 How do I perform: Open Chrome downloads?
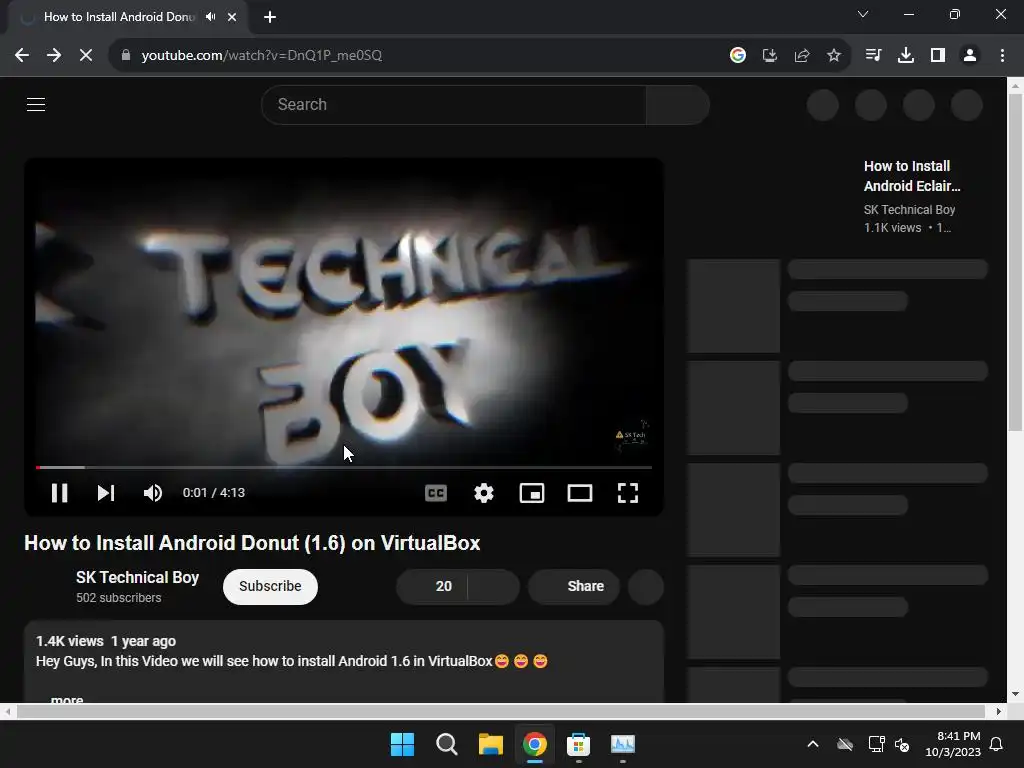click(x=906, y=56)
